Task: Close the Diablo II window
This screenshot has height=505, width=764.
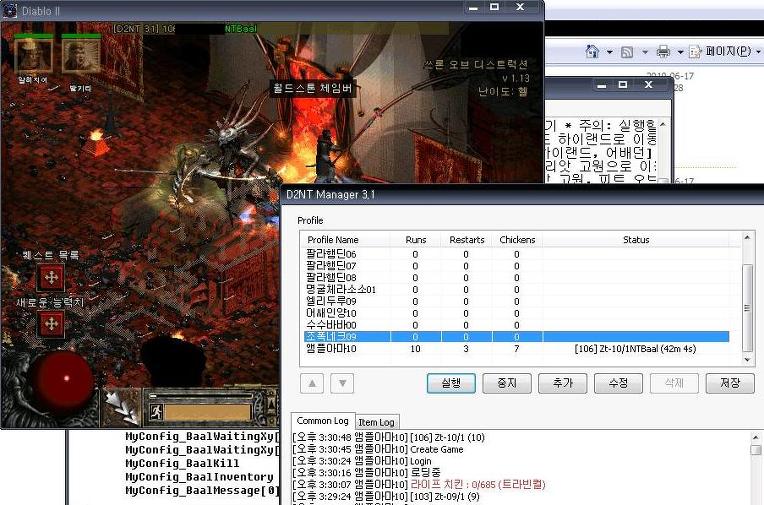Action: 520,7
